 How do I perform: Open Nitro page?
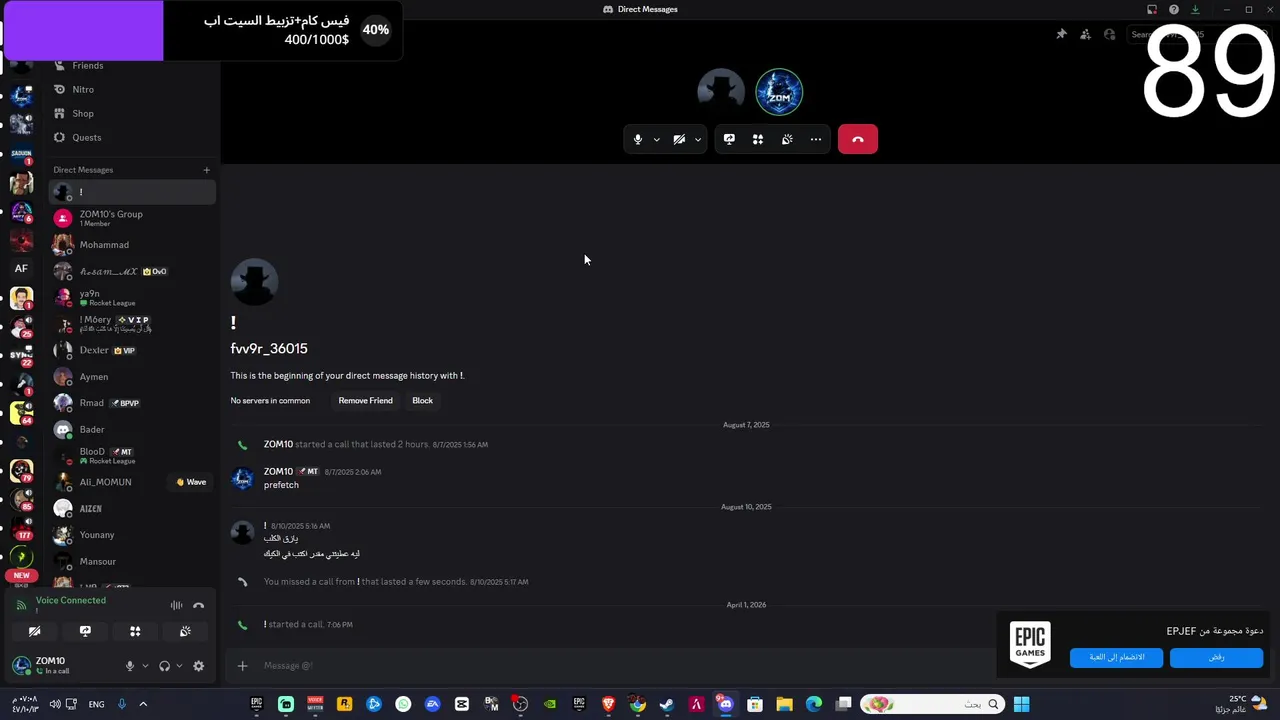point(132,89)
